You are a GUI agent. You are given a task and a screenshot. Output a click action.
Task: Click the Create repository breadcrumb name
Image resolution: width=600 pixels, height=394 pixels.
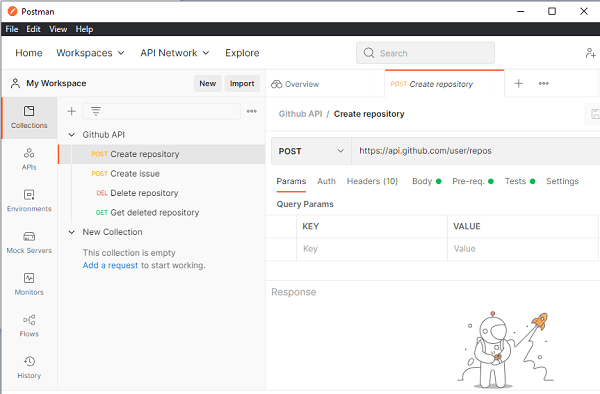pyautogui.click(x=369, y=114)
